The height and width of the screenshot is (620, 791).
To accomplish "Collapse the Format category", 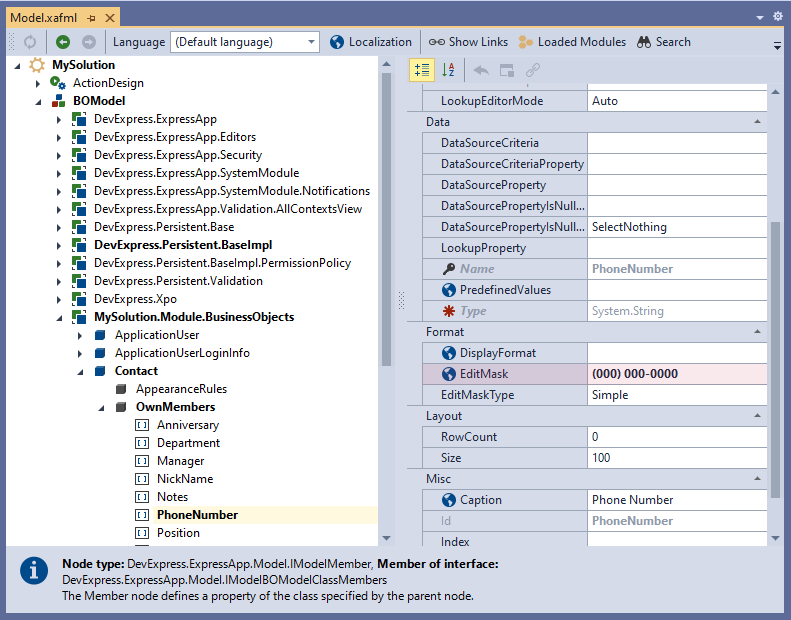I will (757, 331).
